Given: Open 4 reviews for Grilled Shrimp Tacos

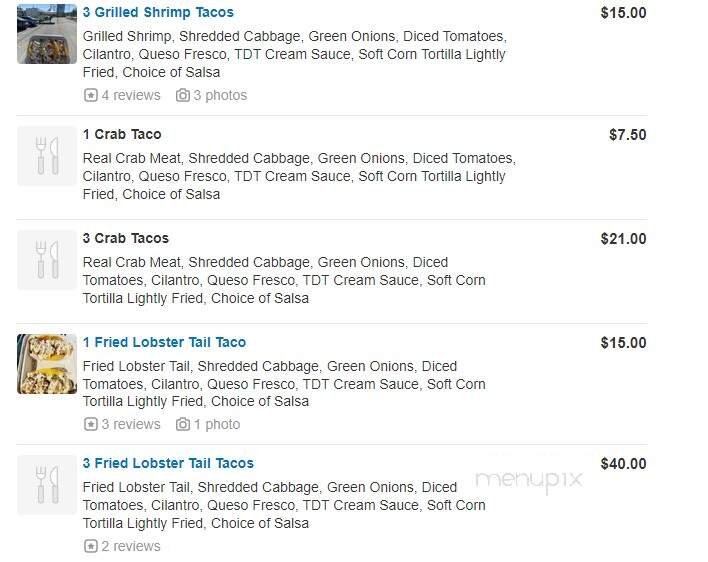Looking at the screenshot, I should coord(131,96).
